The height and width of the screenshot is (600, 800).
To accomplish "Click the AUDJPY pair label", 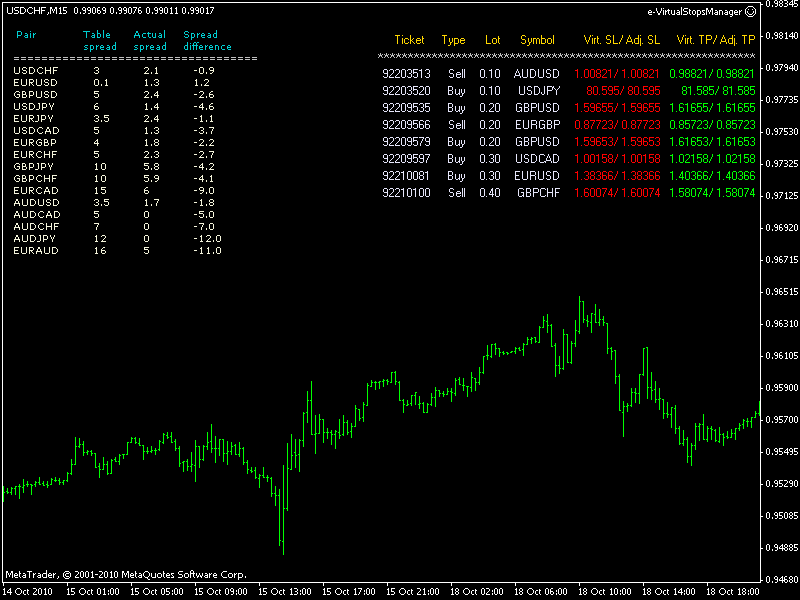I will [34, 238].
